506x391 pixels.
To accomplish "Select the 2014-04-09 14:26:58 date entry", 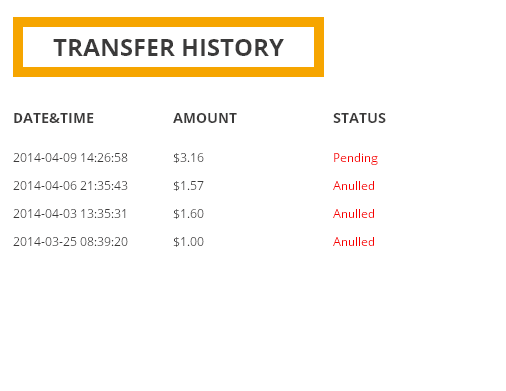I will (x=70, y=158).
